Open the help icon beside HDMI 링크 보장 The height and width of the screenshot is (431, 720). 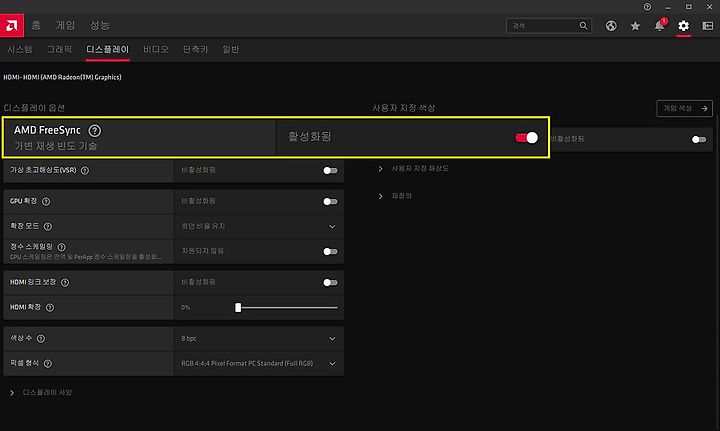pyautogui.click(x=65, y=282)
